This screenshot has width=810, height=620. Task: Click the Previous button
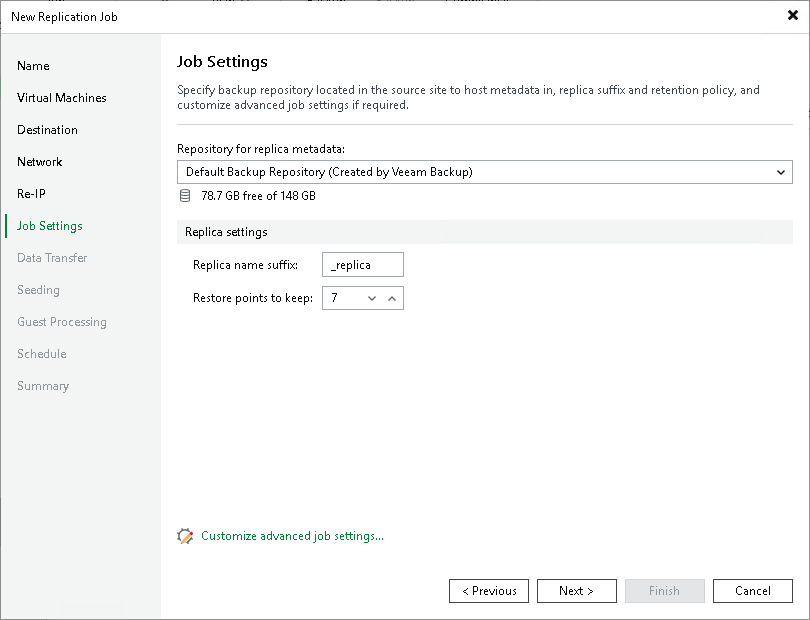point(489,591)
